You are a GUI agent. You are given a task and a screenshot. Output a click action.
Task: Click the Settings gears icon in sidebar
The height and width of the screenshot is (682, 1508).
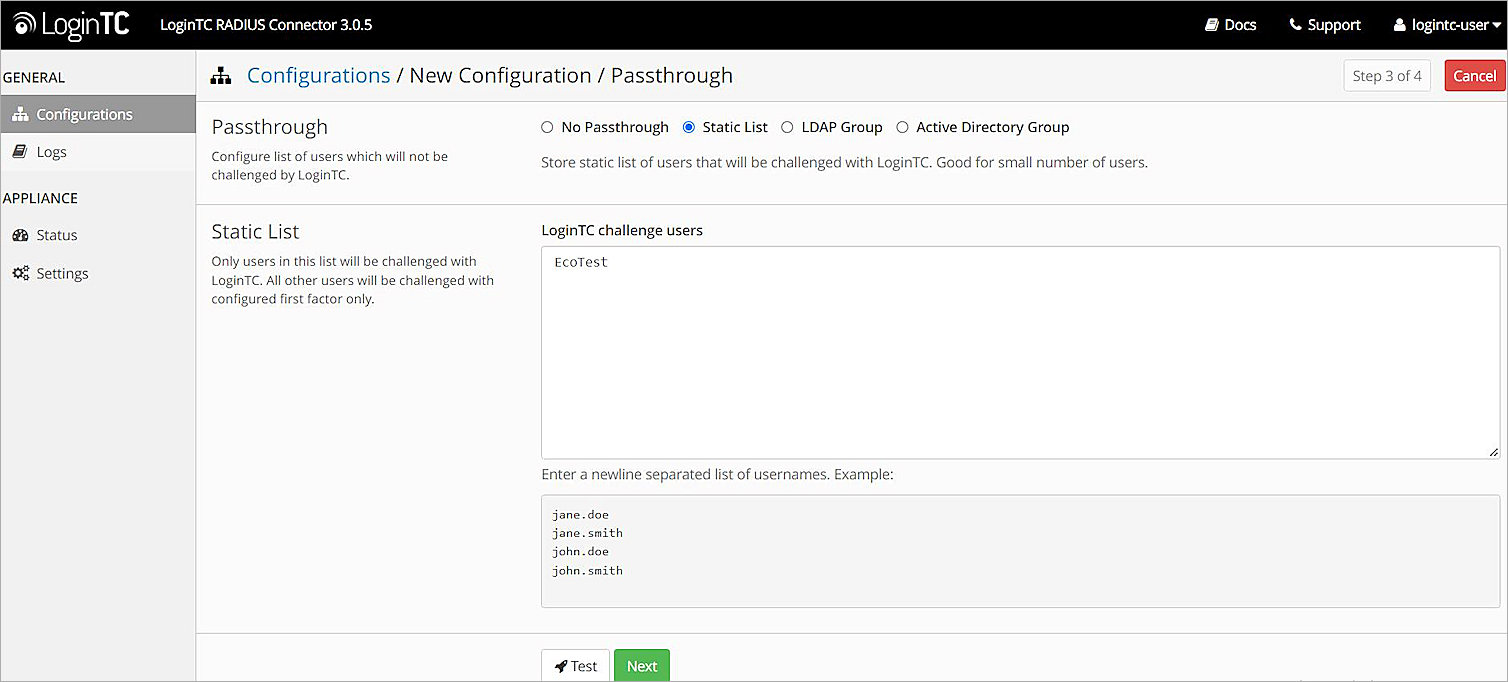click(x=20, y=272)
